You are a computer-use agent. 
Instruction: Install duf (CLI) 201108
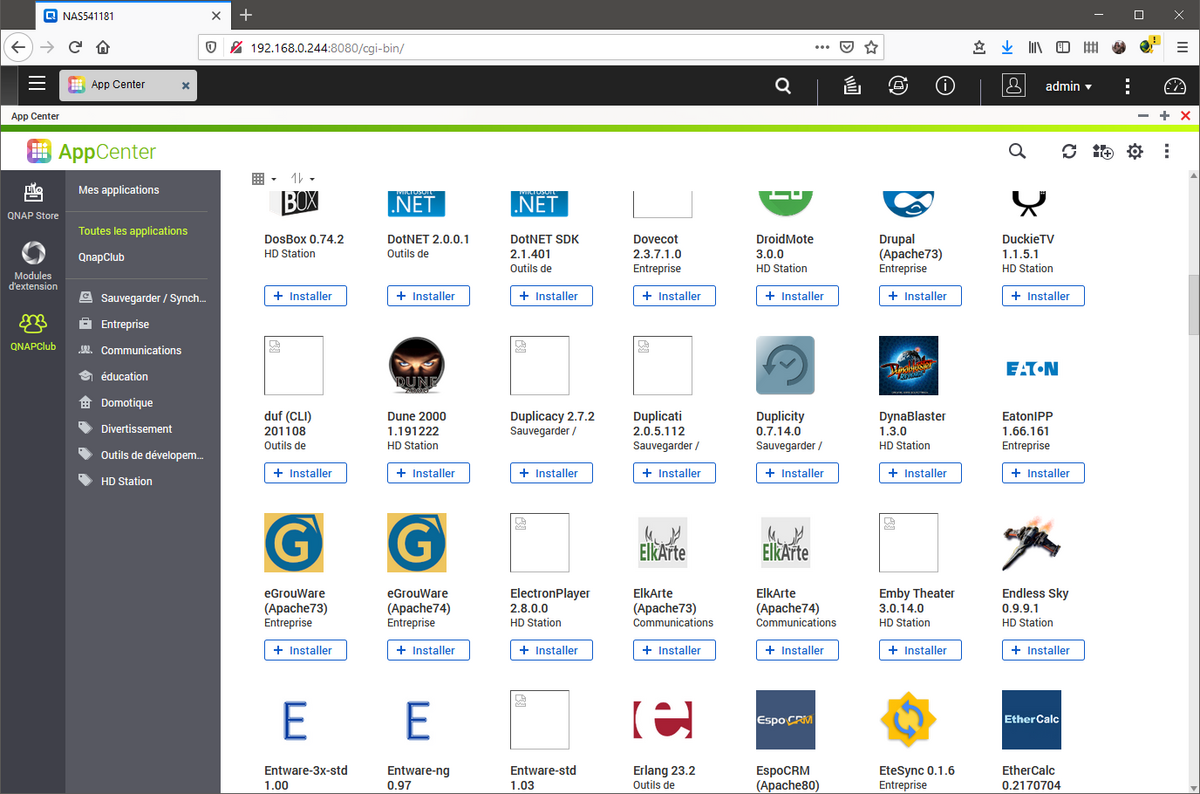point(305,473)
